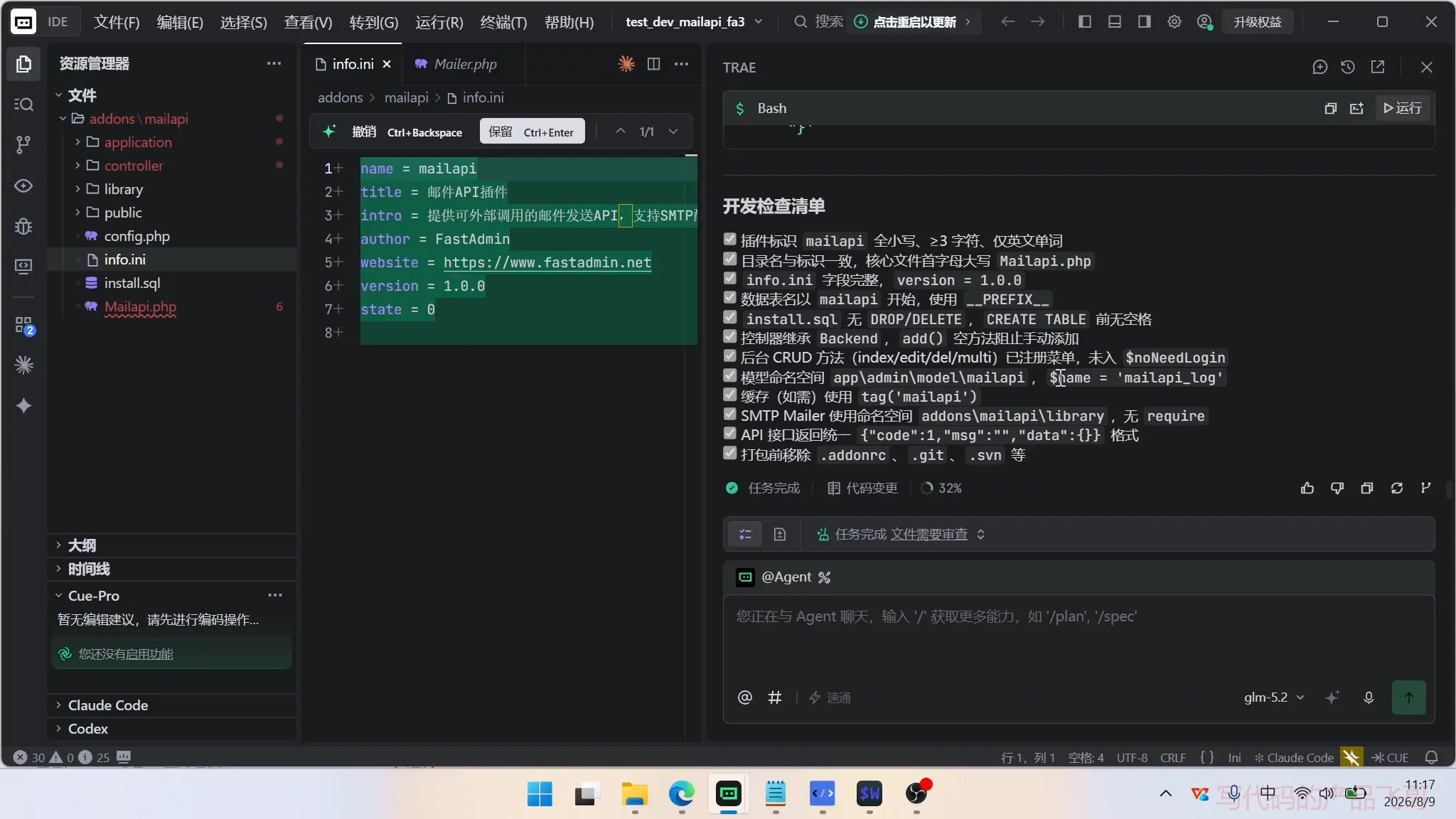Click the Agent chat input field
This screenshot has width=1456, height=819.
(x=1078, y=636)
